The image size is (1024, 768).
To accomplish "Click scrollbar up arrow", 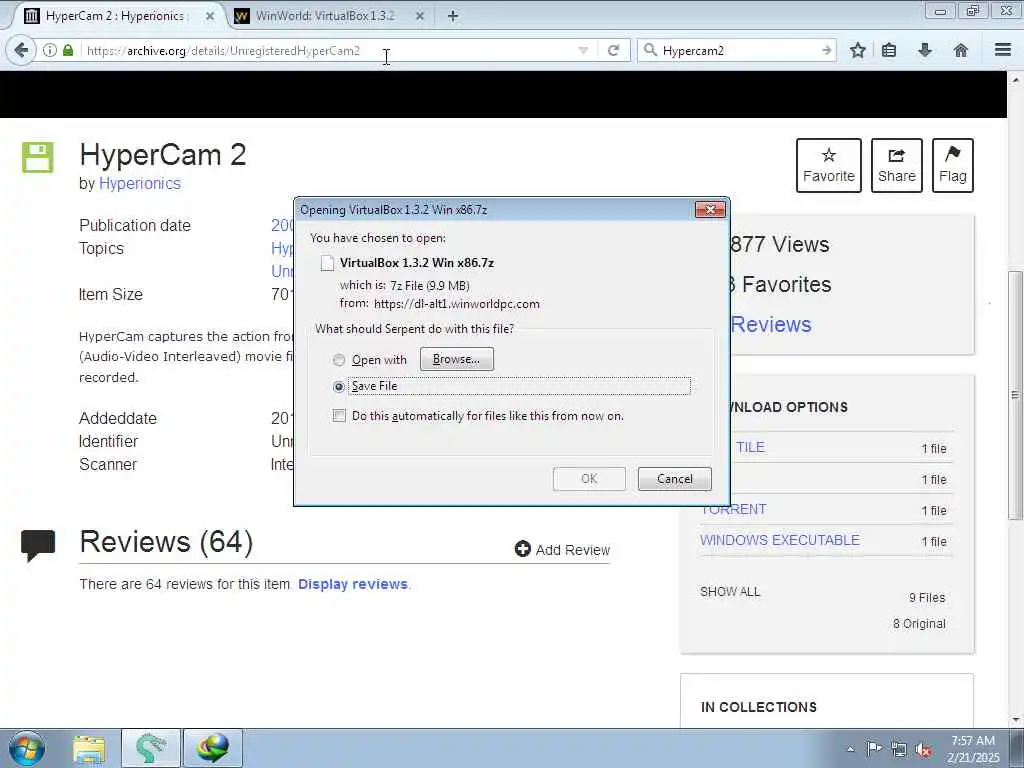I will (1015, 80).
